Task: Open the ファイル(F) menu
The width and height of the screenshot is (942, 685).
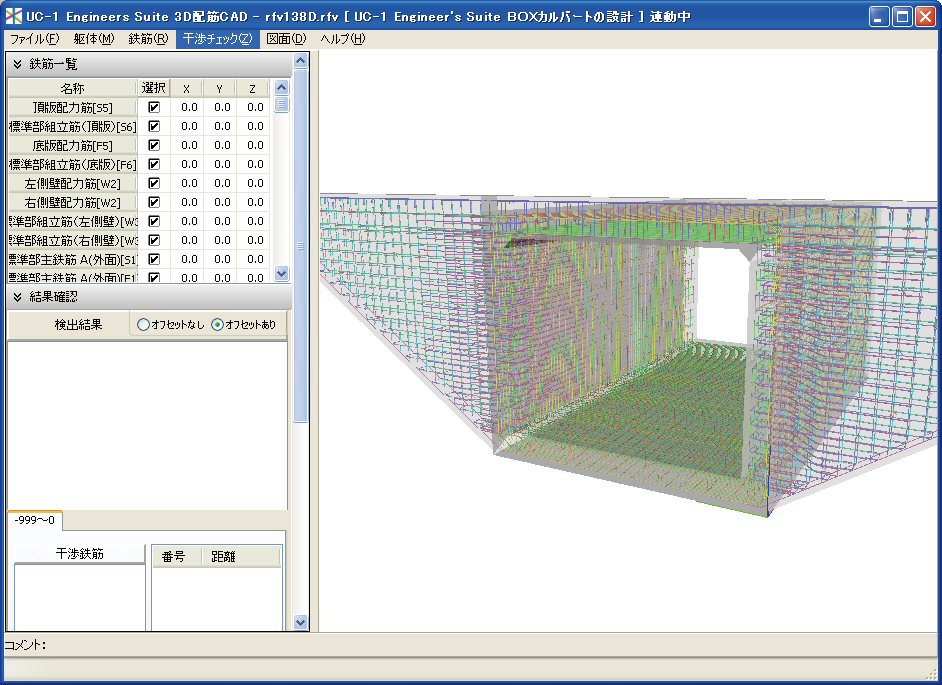Action: 34,39
